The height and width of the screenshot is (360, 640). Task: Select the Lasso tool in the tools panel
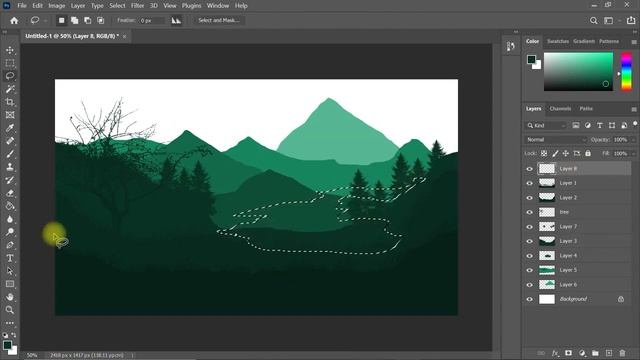click(10, 76)
